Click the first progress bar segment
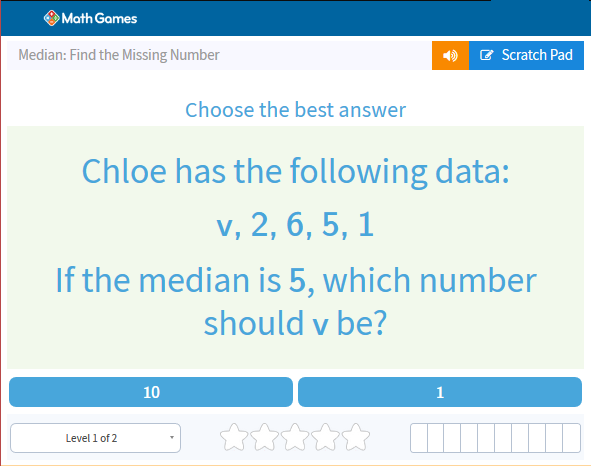 coord(419,438)
